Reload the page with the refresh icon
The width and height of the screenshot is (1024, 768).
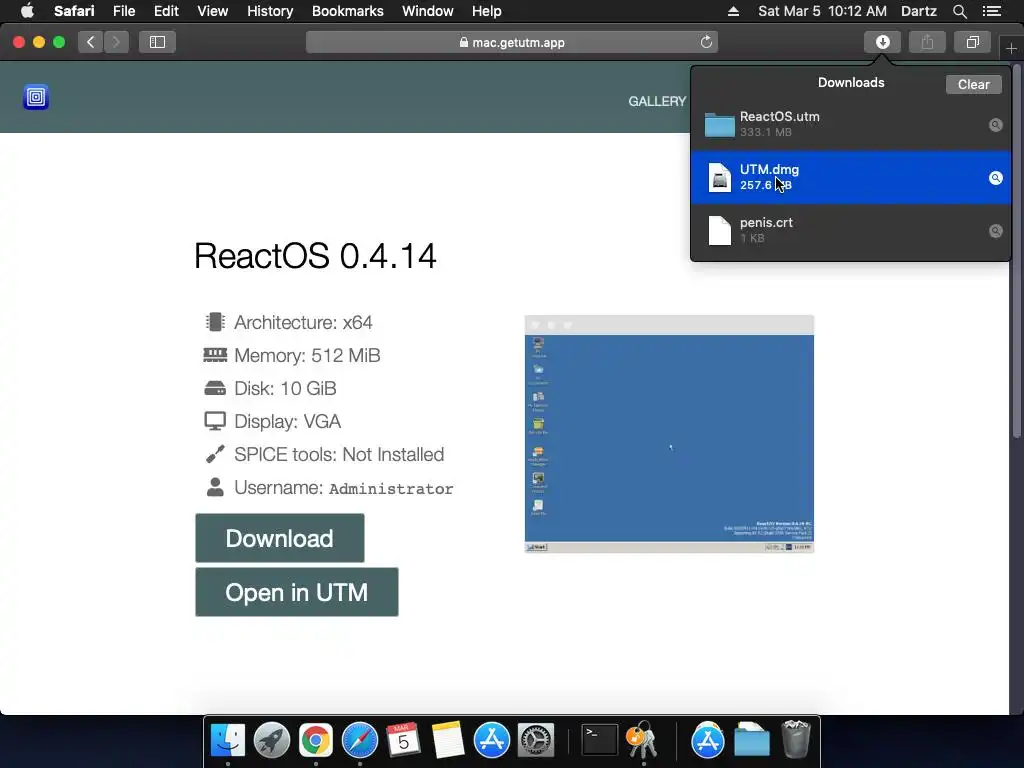(x=706, y=42)
